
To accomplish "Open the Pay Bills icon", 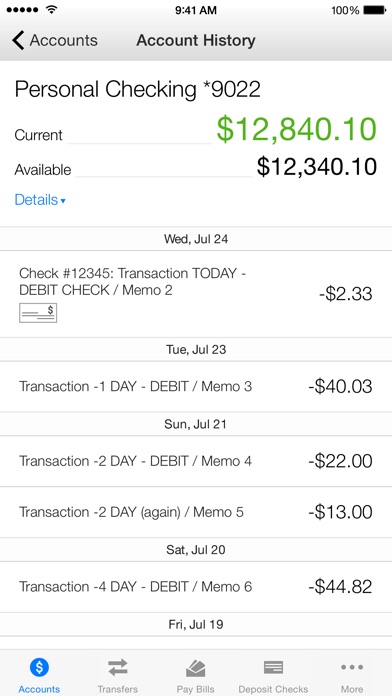I will 195,668.
